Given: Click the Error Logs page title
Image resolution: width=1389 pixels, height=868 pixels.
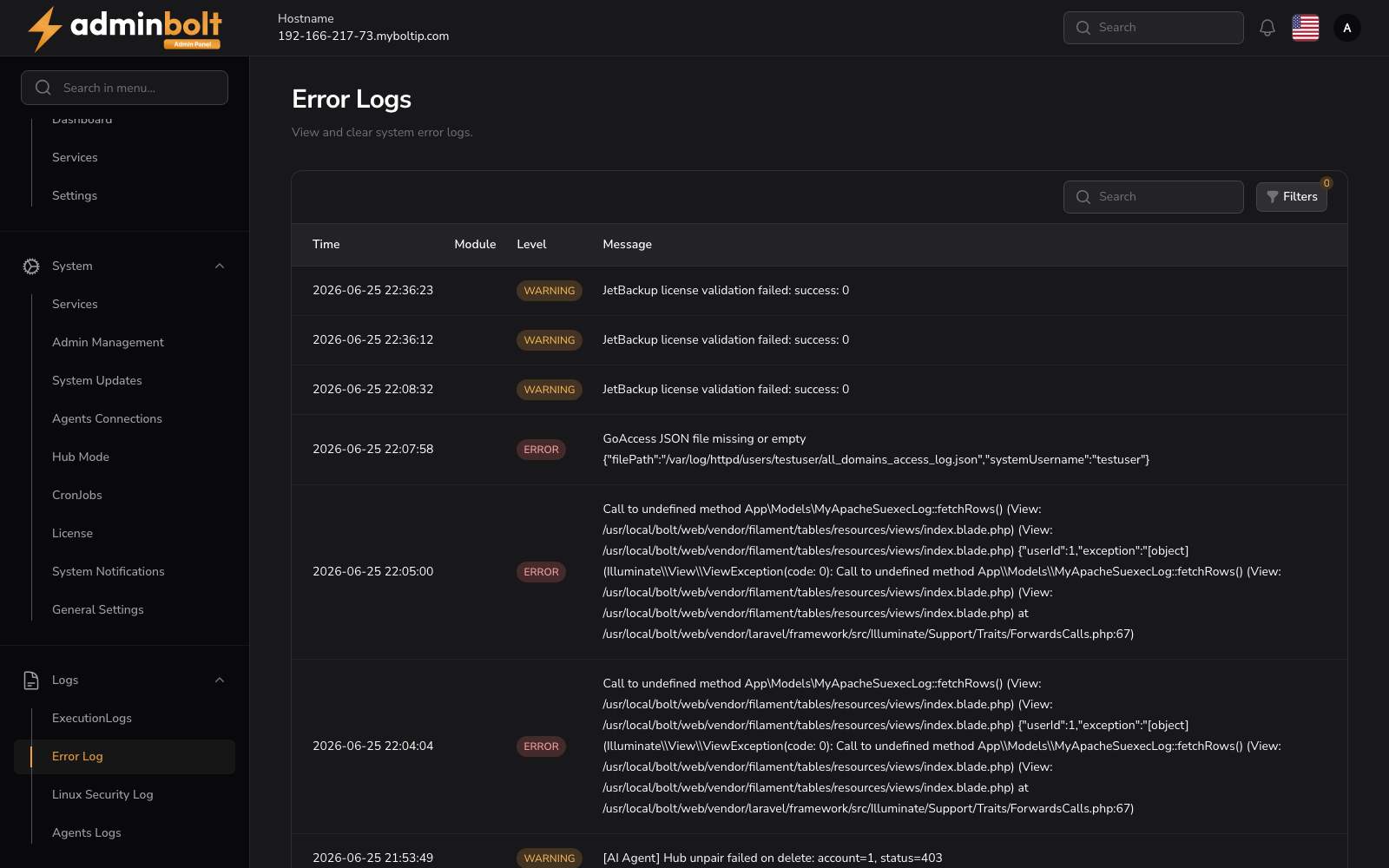Looking at the screenshot, I should pyautogui.click(x=352, y=100).
